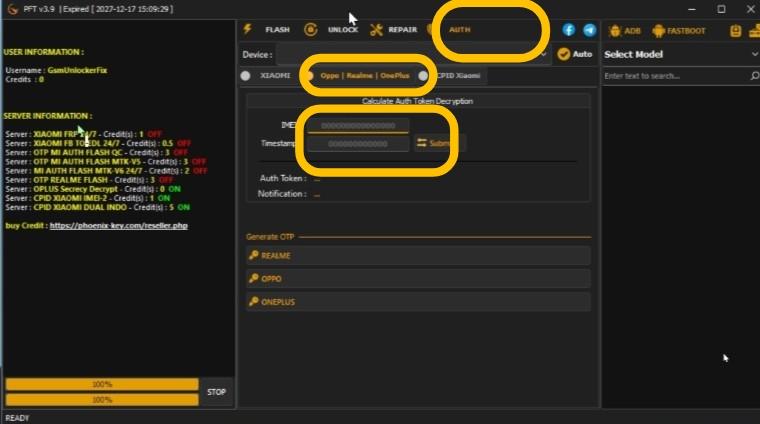This screenshot has width=760, height=424.
Task: Click the PFT v3.9 app logo icon
Action: (13, 9)
